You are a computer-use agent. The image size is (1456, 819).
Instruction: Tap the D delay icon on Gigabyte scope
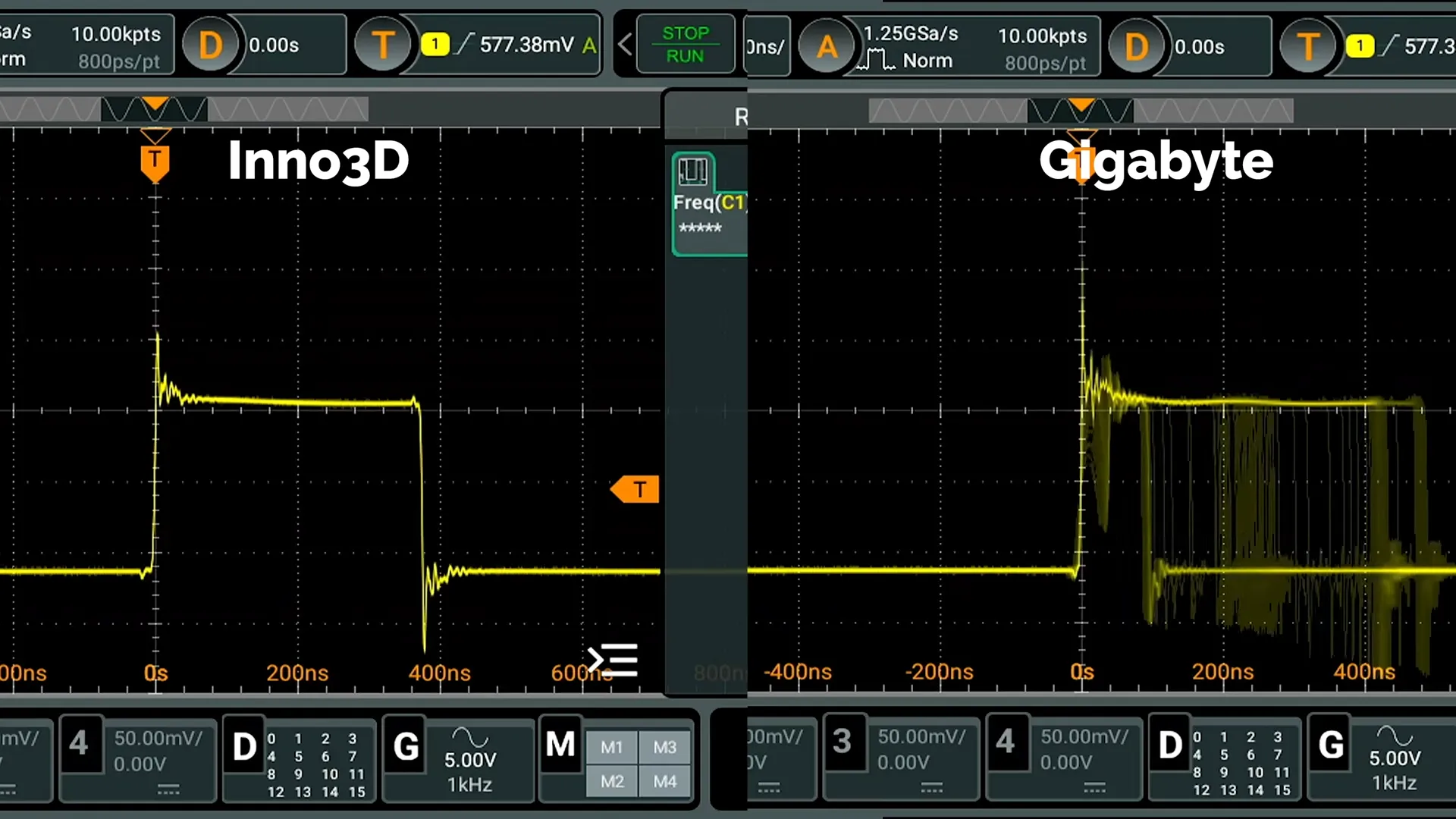coord(1136,46)
